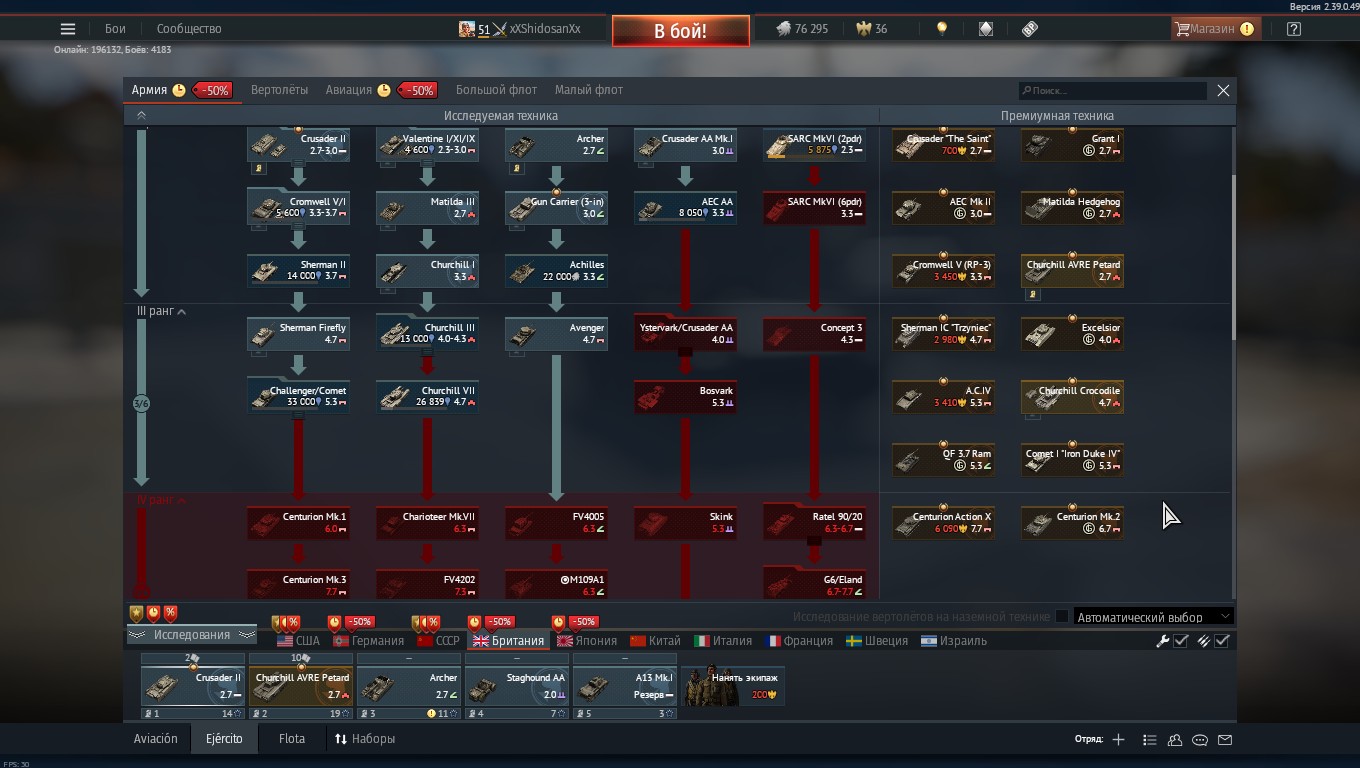
Task: Click the Поиск search field
Action: (1113, 90)
